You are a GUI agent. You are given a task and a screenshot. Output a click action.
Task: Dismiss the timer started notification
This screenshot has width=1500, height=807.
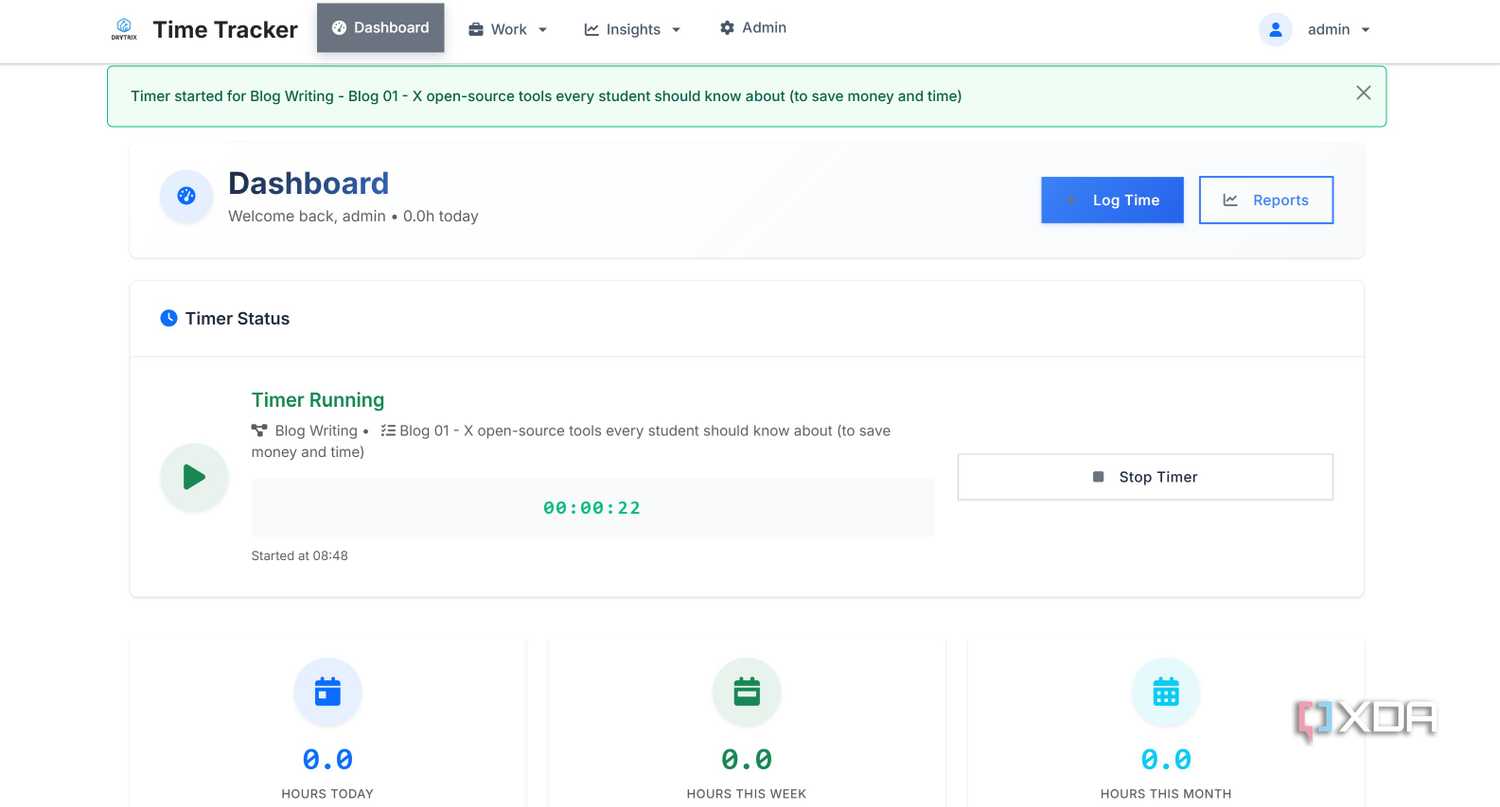(1363, 93)
